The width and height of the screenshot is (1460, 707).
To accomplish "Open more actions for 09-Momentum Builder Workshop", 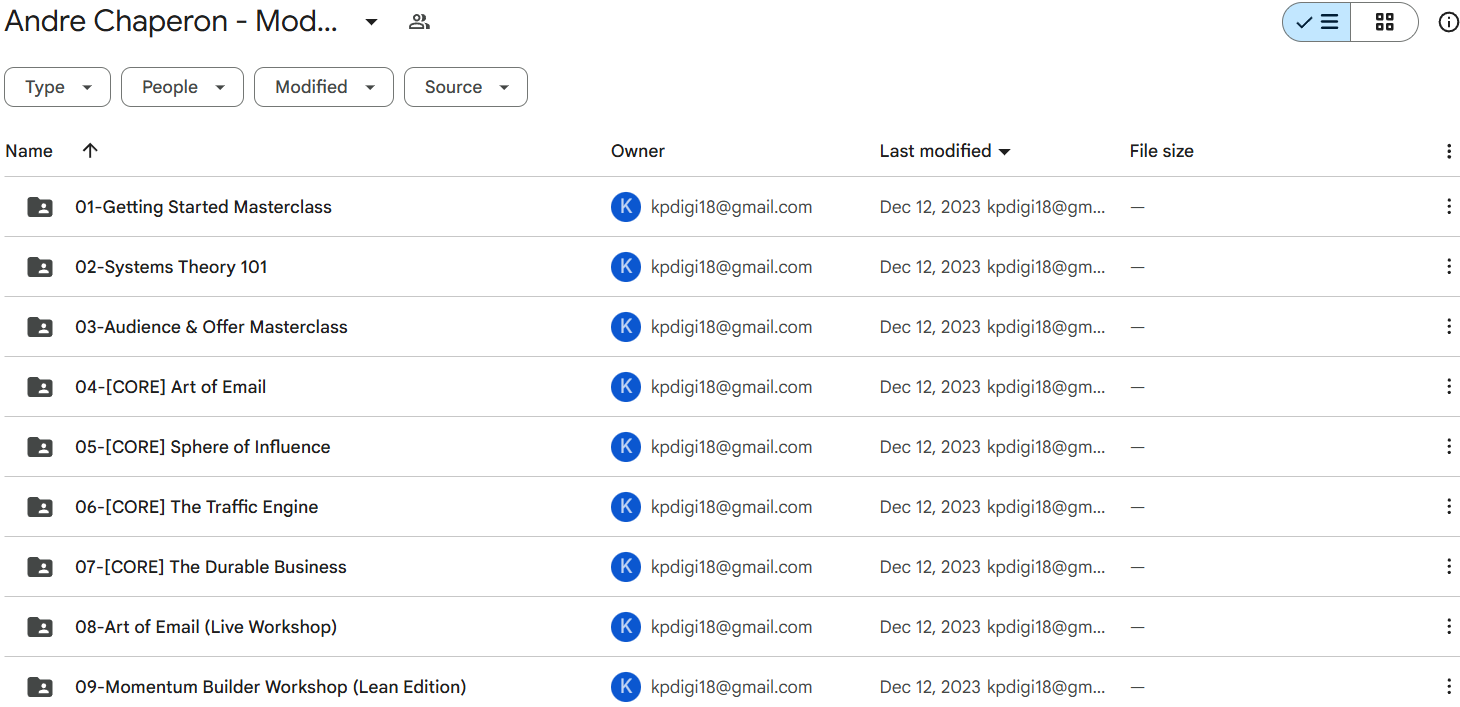I will tap(1449, 687).
